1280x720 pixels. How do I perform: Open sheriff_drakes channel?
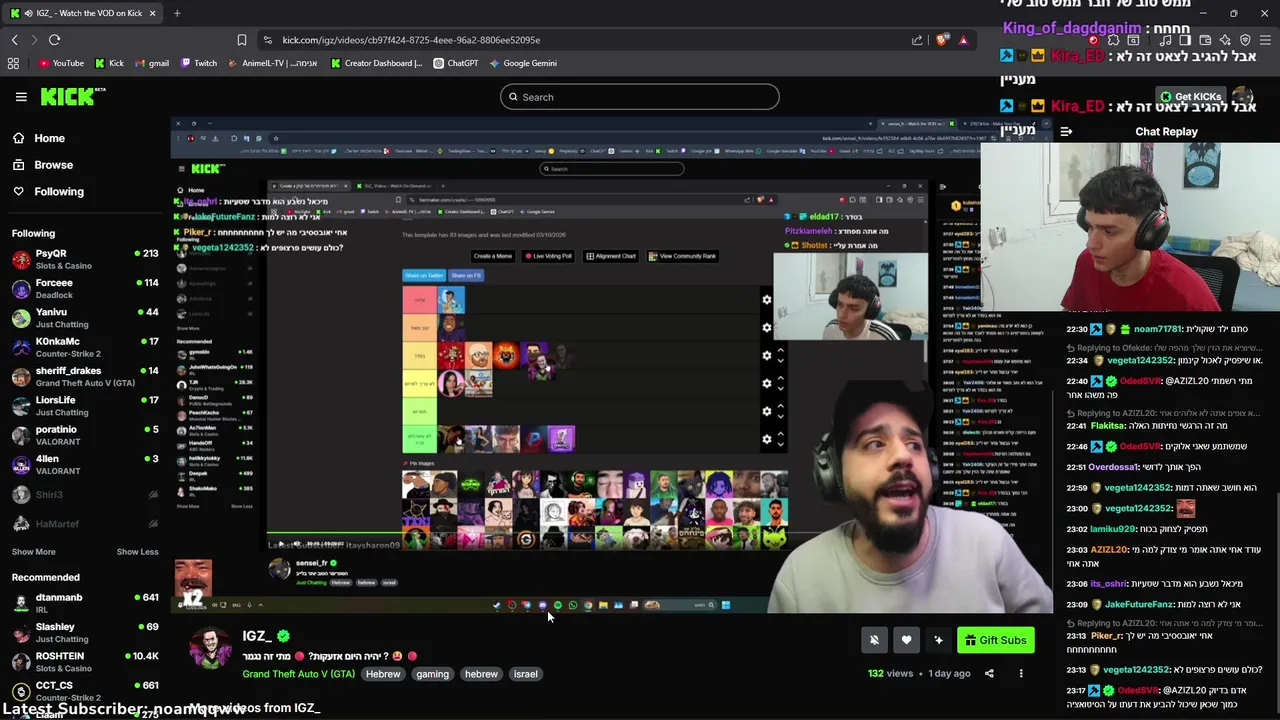coord(85,376)
